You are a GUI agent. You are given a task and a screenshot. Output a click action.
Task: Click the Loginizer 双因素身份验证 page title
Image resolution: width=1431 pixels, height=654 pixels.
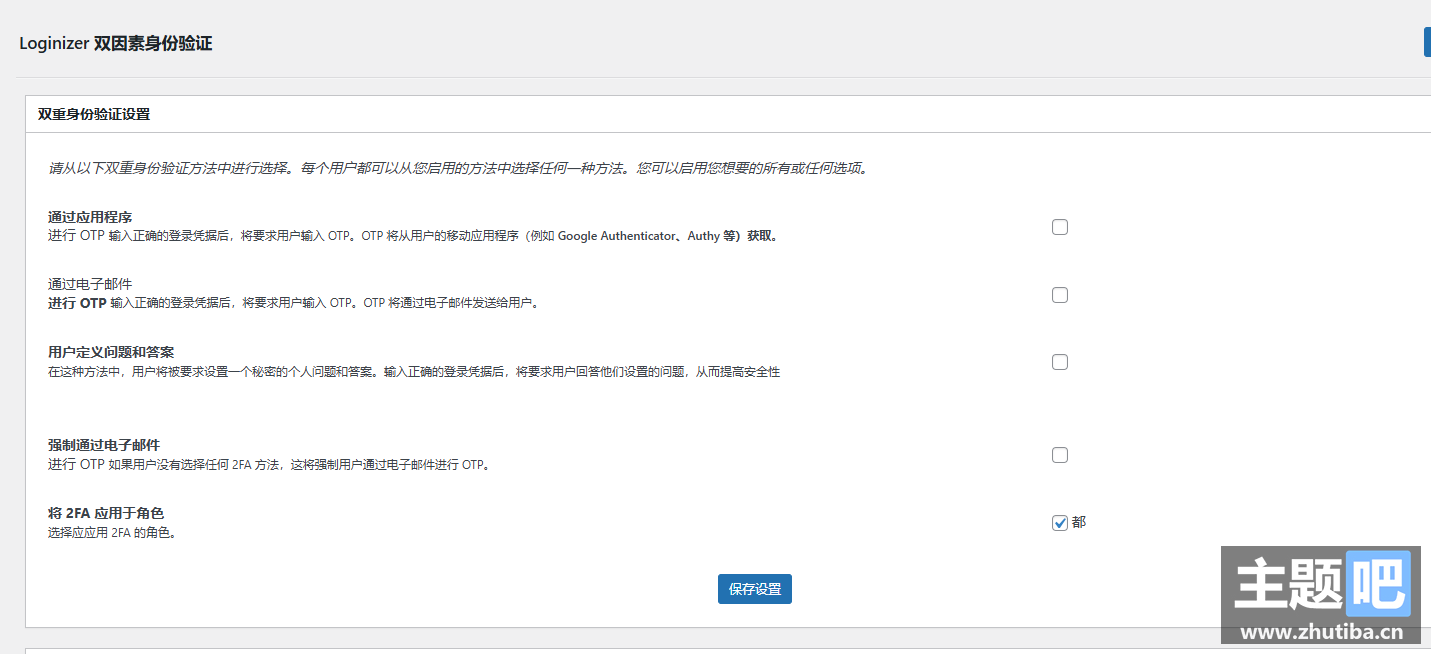pyautogui.click(x=116, y=44)
